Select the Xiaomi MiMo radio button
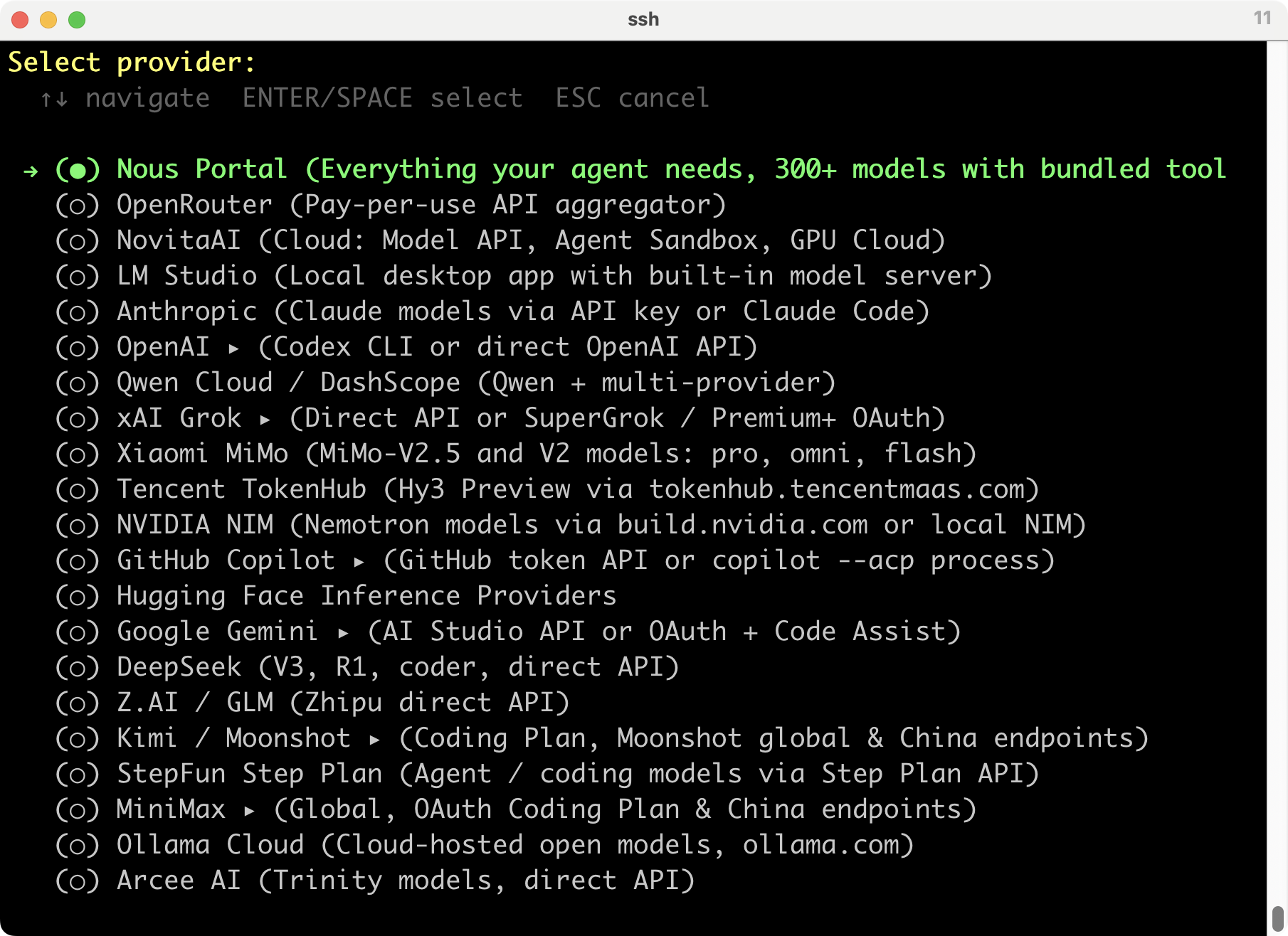 point(78,454)
